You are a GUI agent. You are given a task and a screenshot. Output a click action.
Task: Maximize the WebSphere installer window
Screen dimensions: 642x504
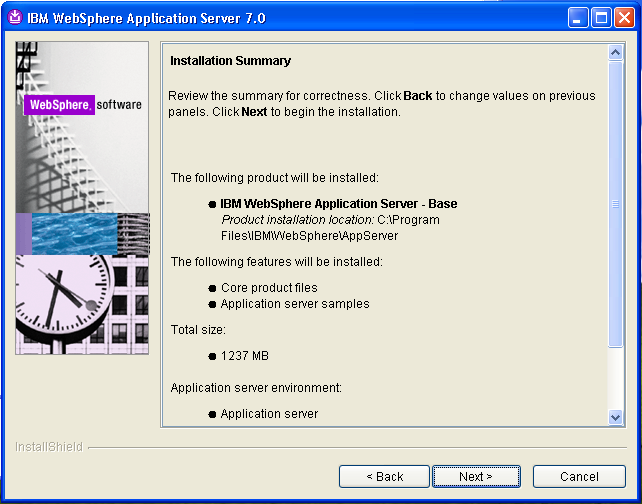click(601, 18)
